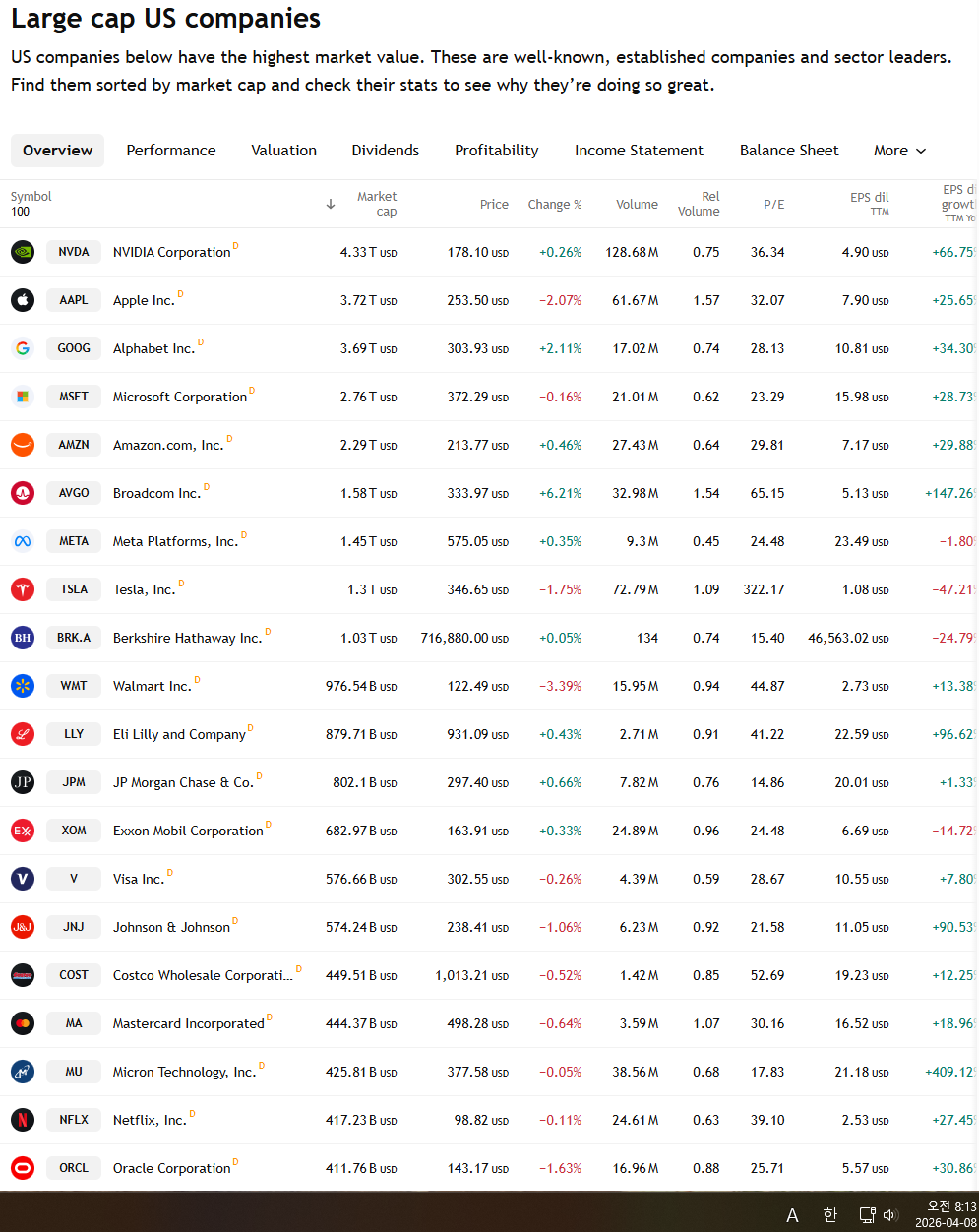Click Micron's 38.56 M volume value
This screenshot has width=979, height=1232.
coord(635,1072)
